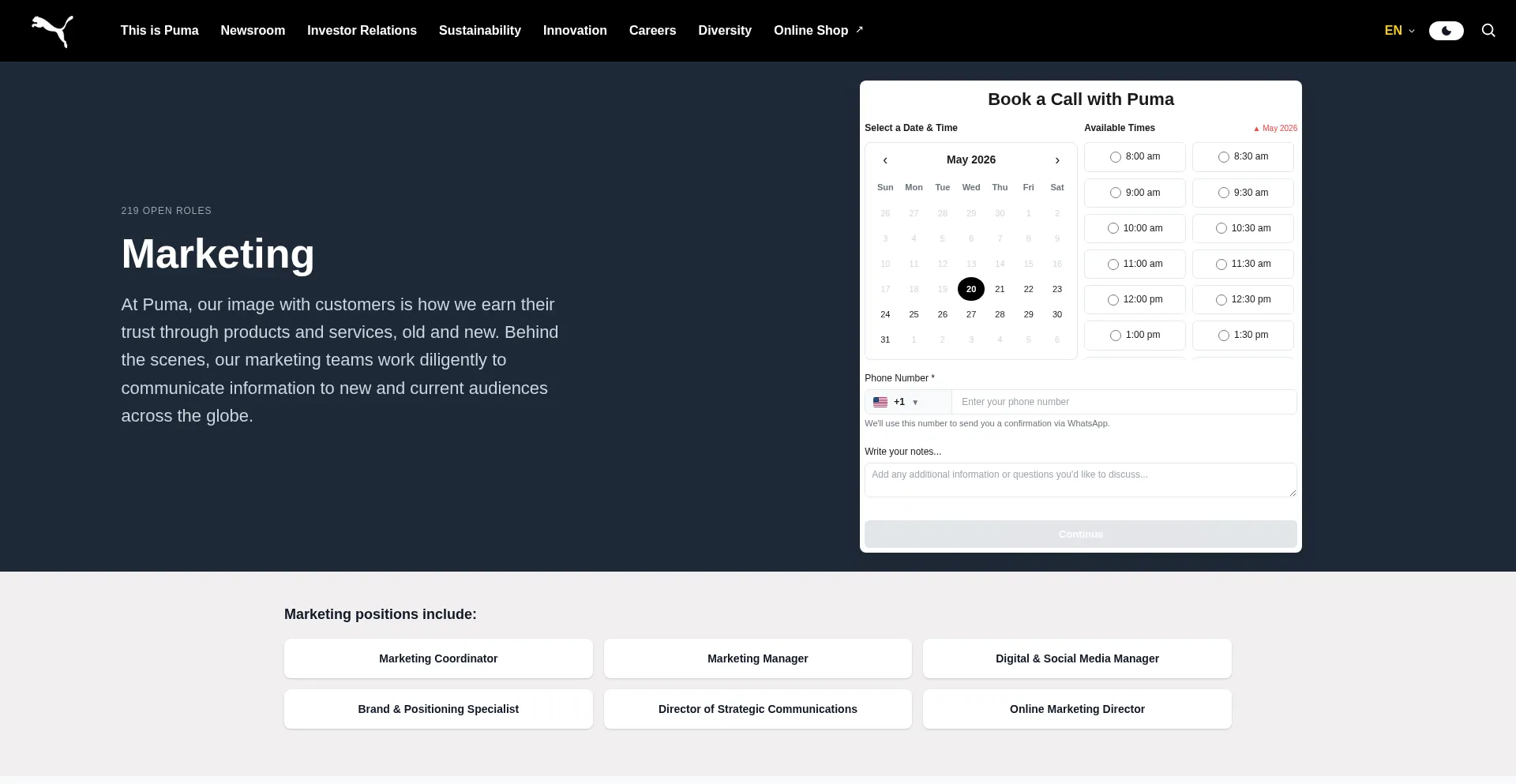
Task: Go to the Newsroom menu item
Action: coord(253,31)
